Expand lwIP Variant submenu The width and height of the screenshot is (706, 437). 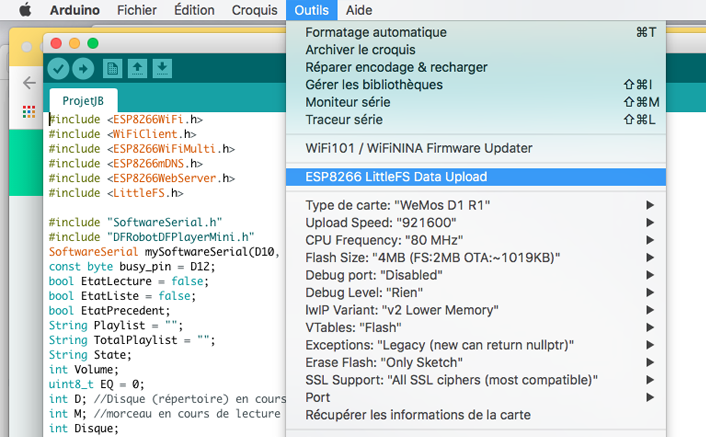pos(476,310)
